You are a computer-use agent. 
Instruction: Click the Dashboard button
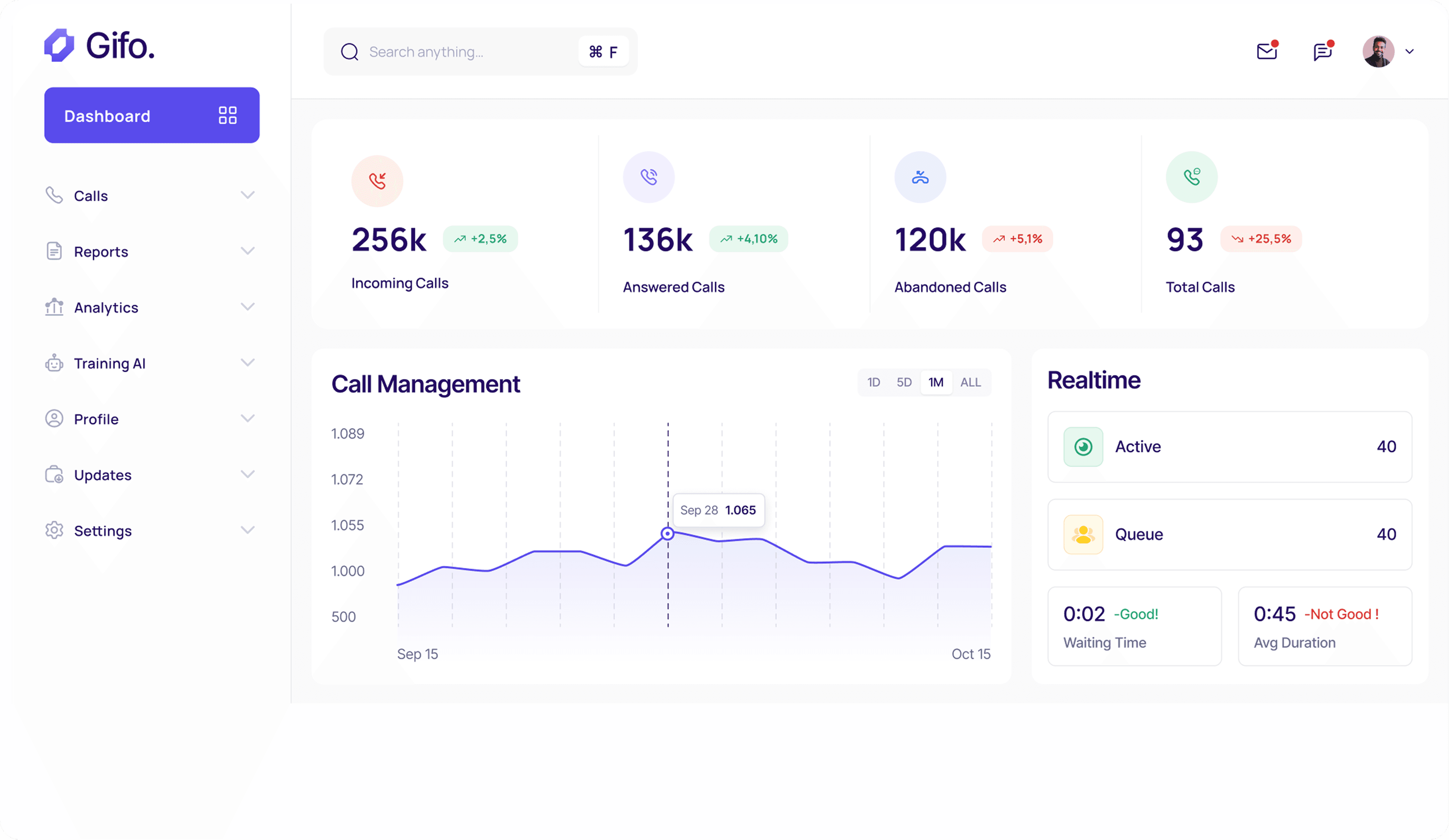coord(152,116)
